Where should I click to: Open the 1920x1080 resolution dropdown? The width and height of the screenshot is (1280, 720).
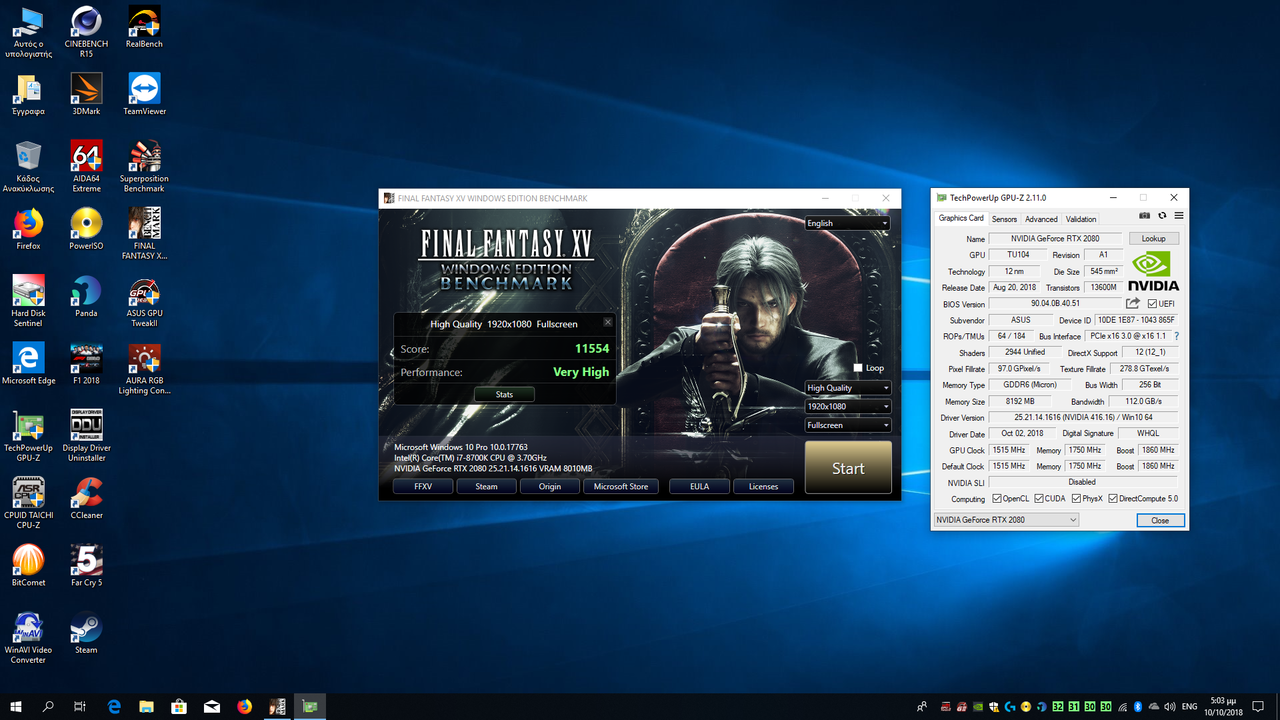(847, 406)
